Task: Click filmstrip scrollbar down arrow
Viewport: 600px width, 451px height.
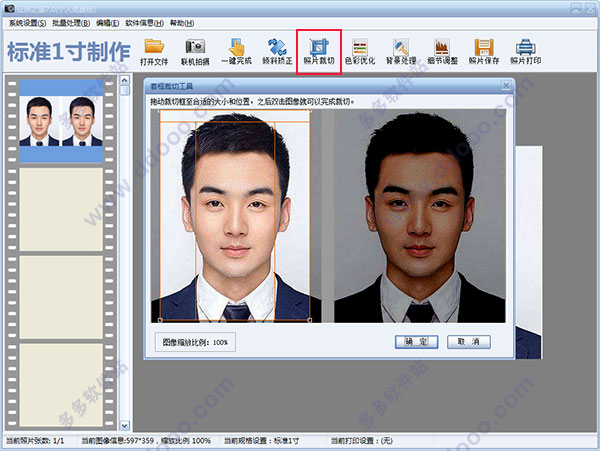Action: pyautogui.click(x=125, y=425)
